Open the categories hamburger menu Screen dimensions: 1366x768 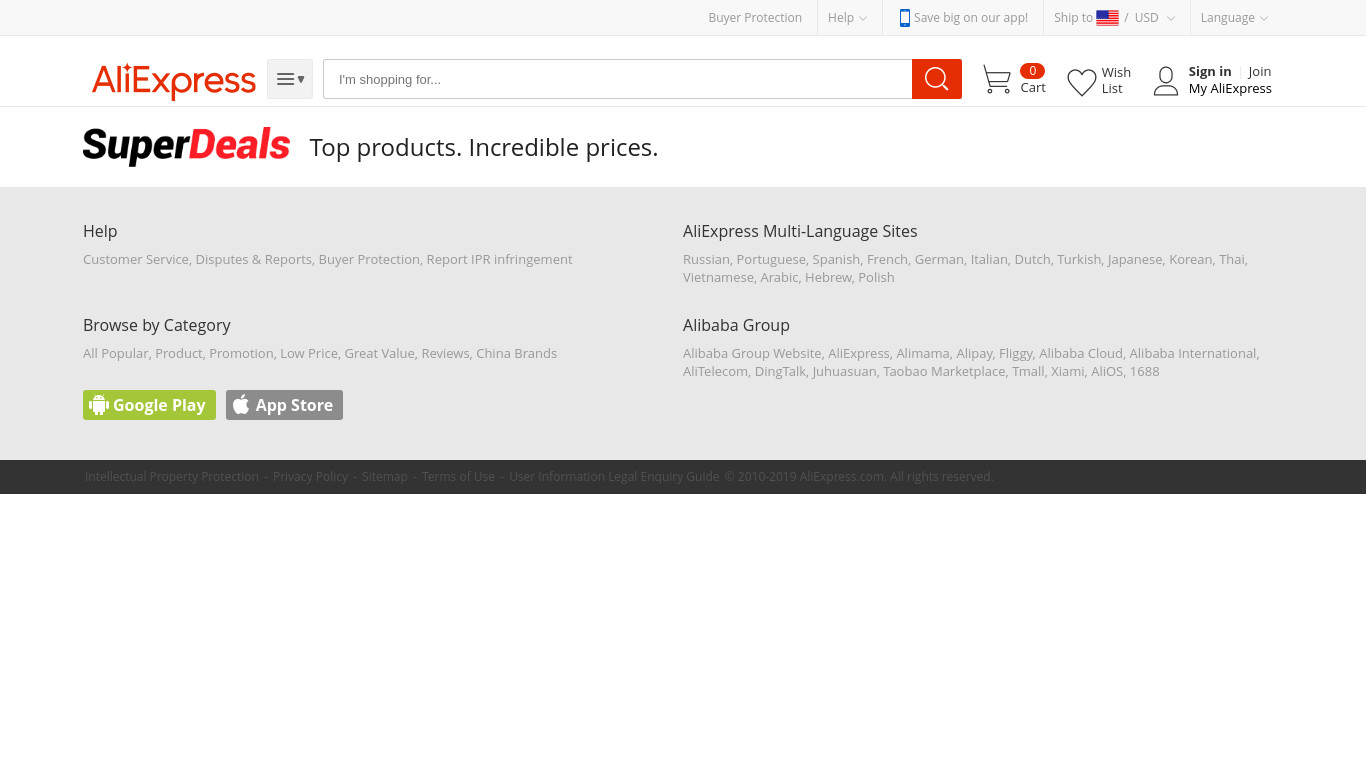290,79
